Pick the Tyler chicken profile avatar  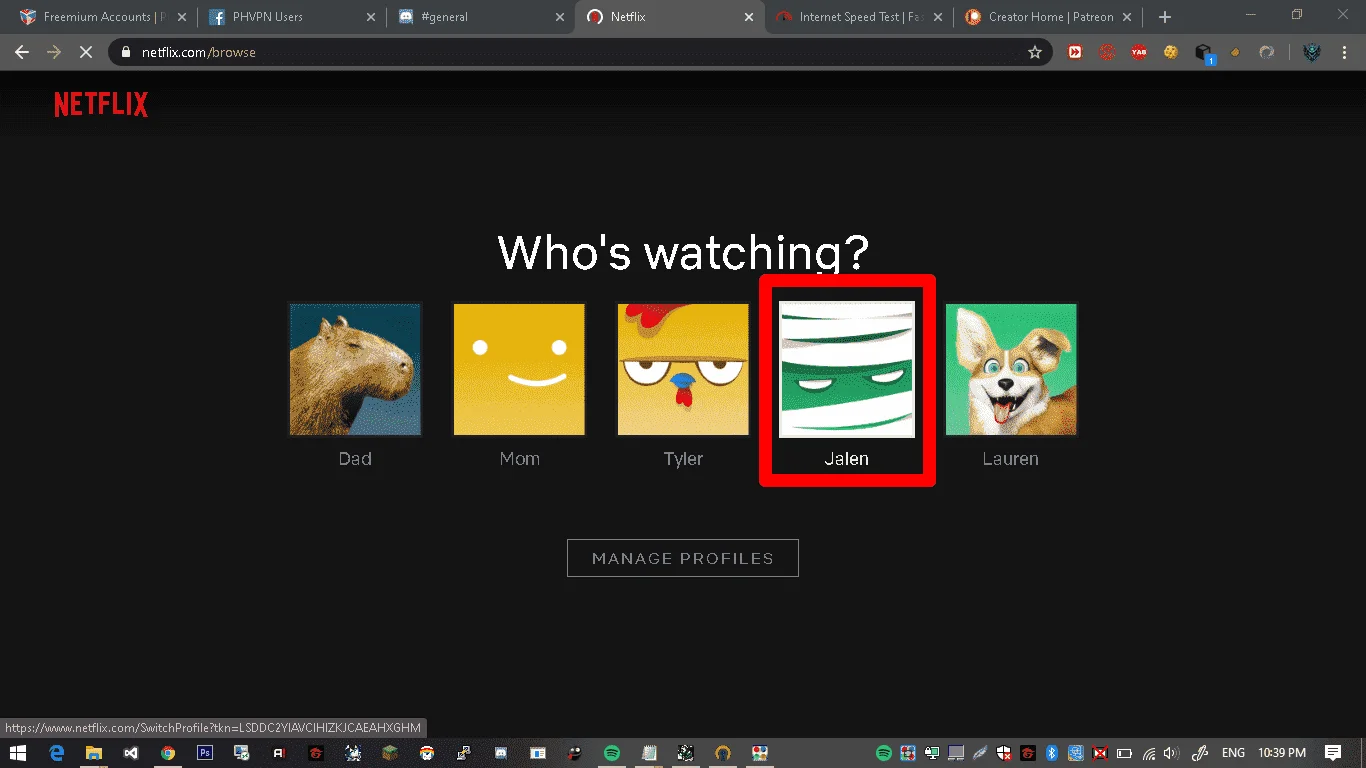[x=683, y=369]
